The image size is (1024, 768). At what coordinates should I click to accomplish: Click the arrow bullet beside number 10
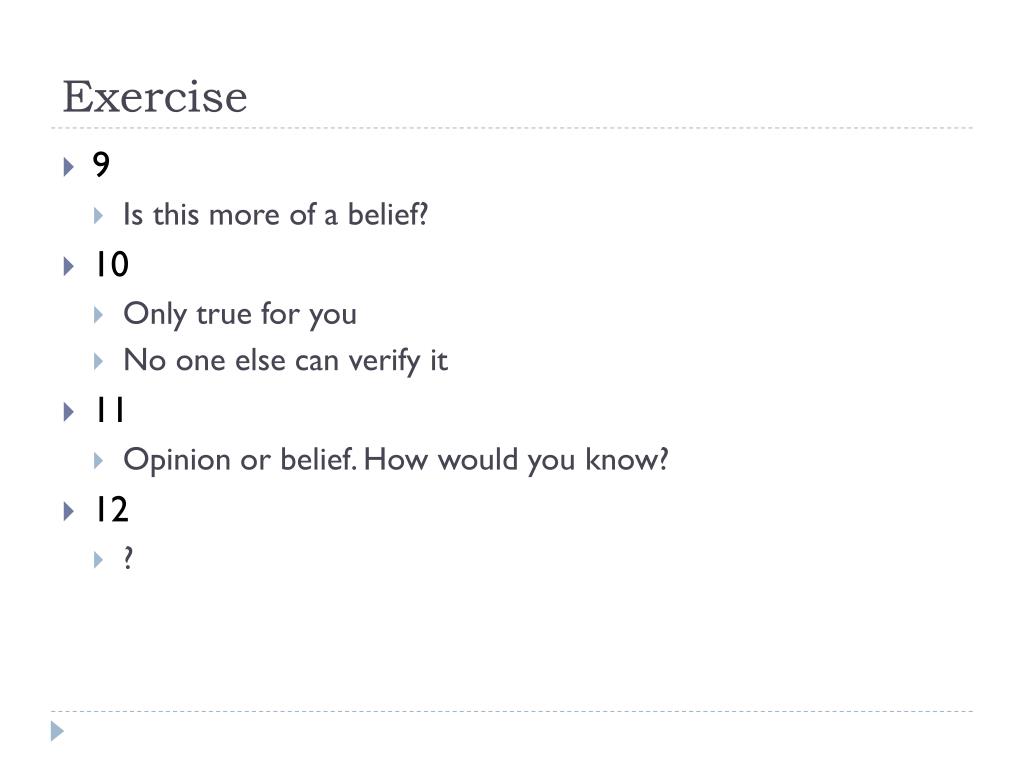(69, 266)
